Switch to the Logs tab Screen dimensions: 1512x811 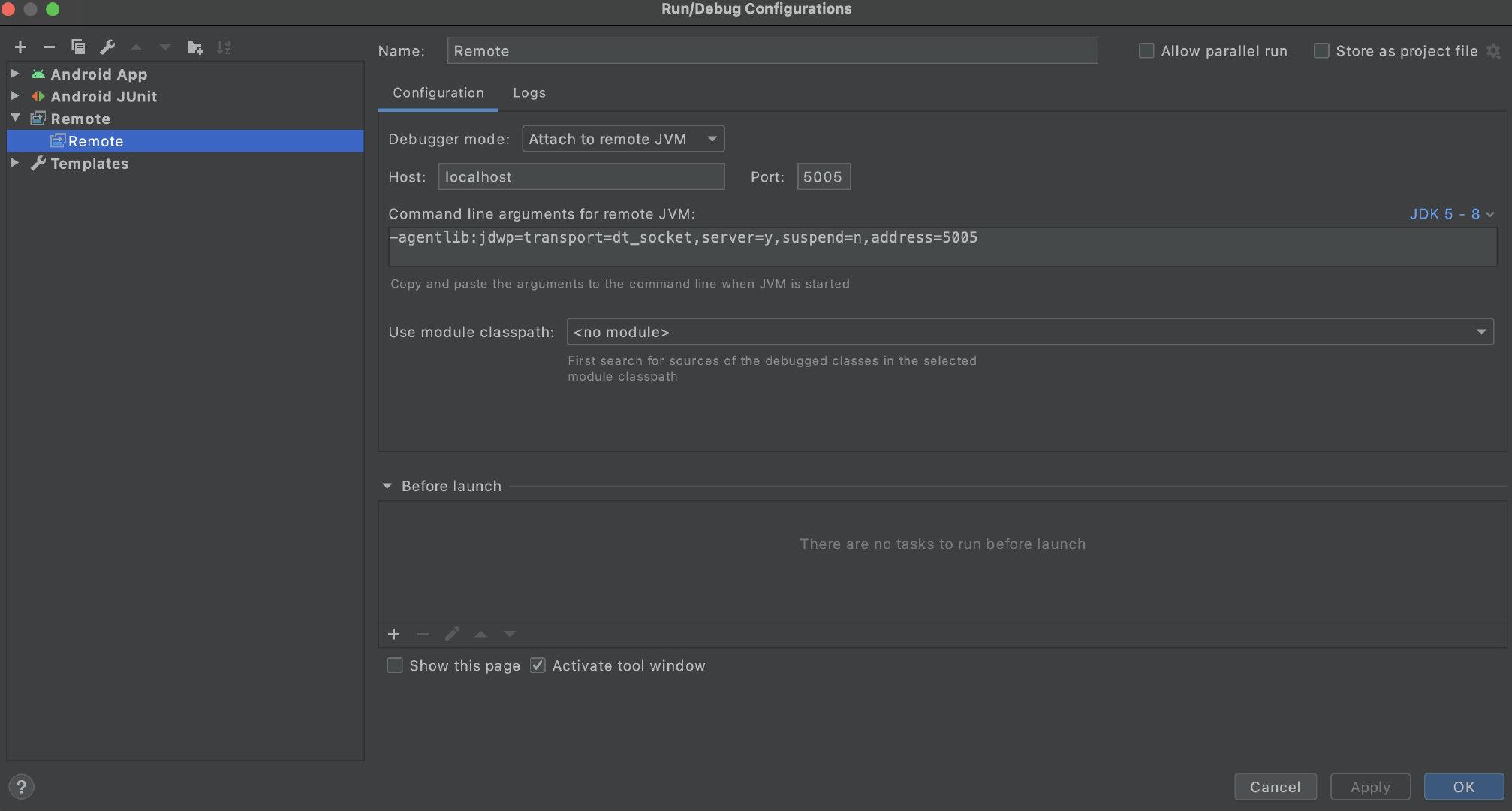[529, 93]
